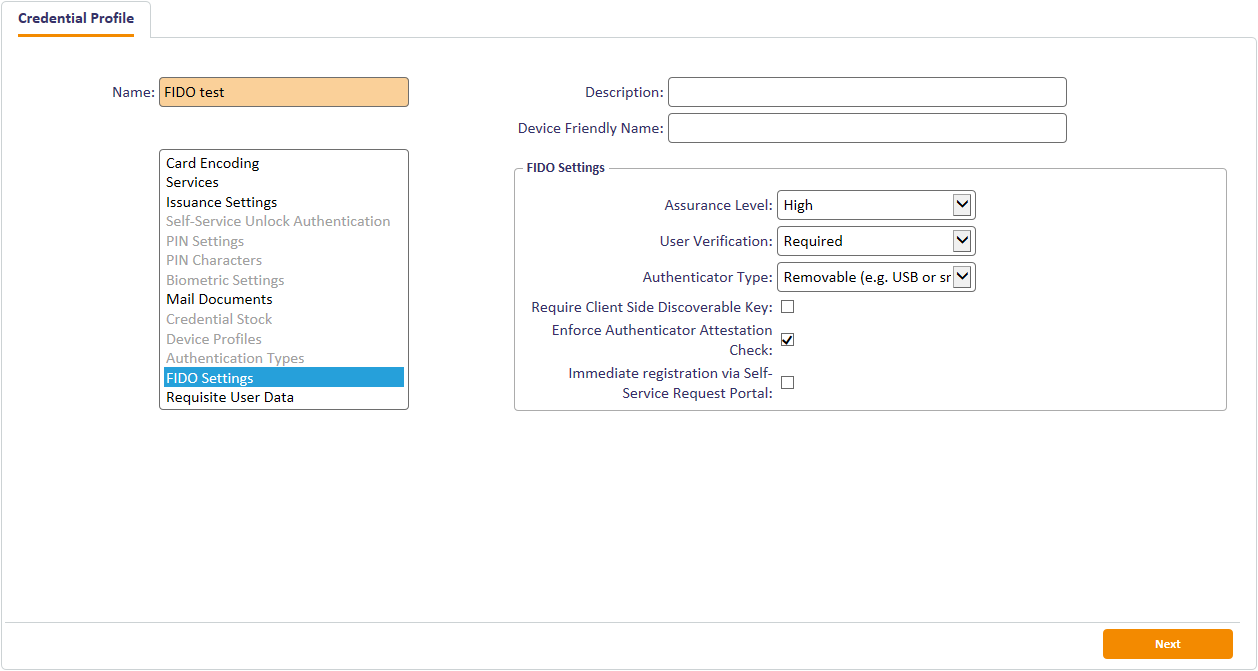Focus the Description text box
The height and width of the screenshot is (671, 1258).
click(866, 92)
